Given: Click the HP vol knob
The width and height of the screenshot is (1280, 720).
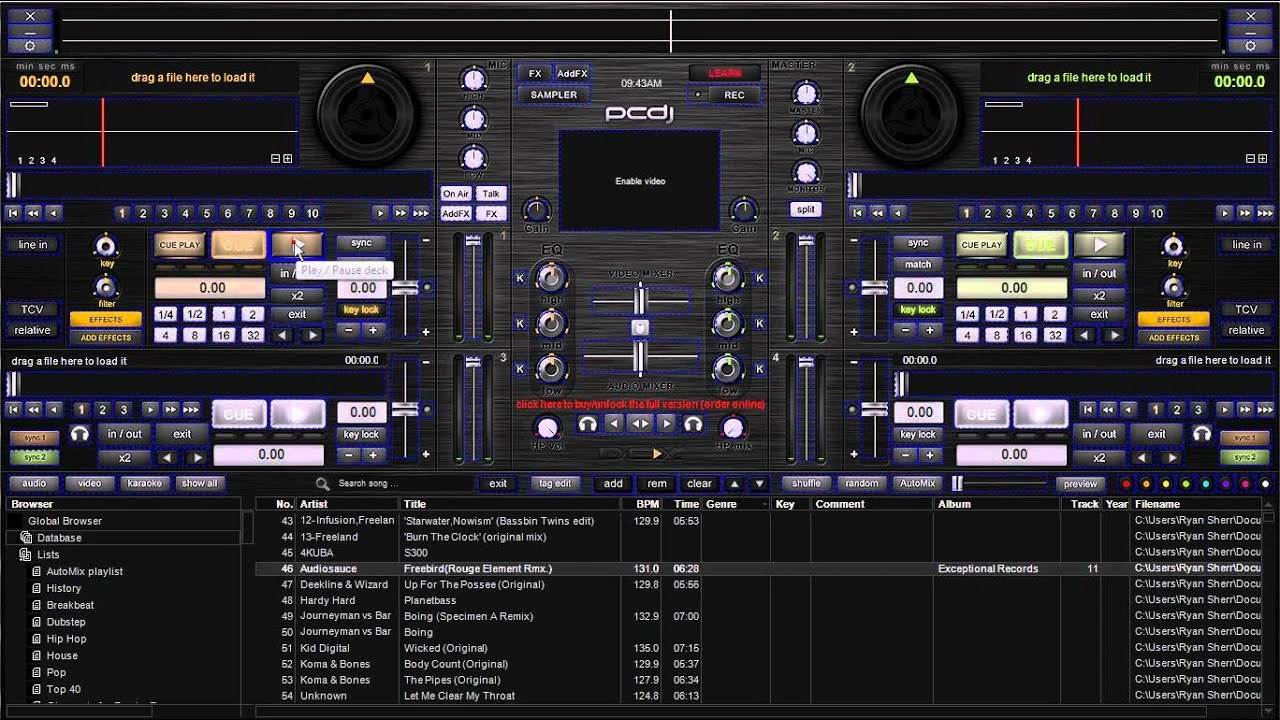Looking at the screenshot, I should click(x=546, y=427).
